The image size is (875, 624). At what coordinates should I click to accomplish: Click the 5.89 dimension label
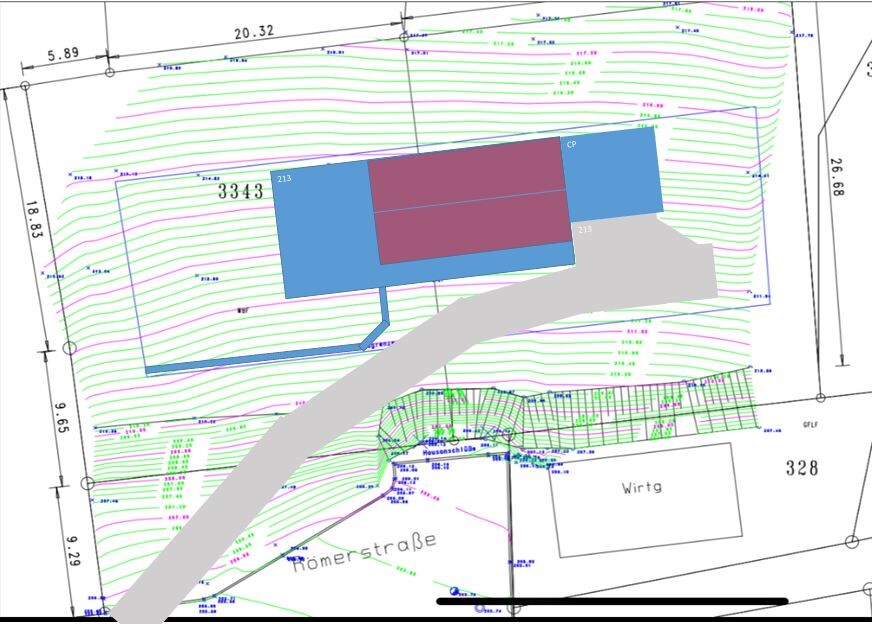[64, 55]
